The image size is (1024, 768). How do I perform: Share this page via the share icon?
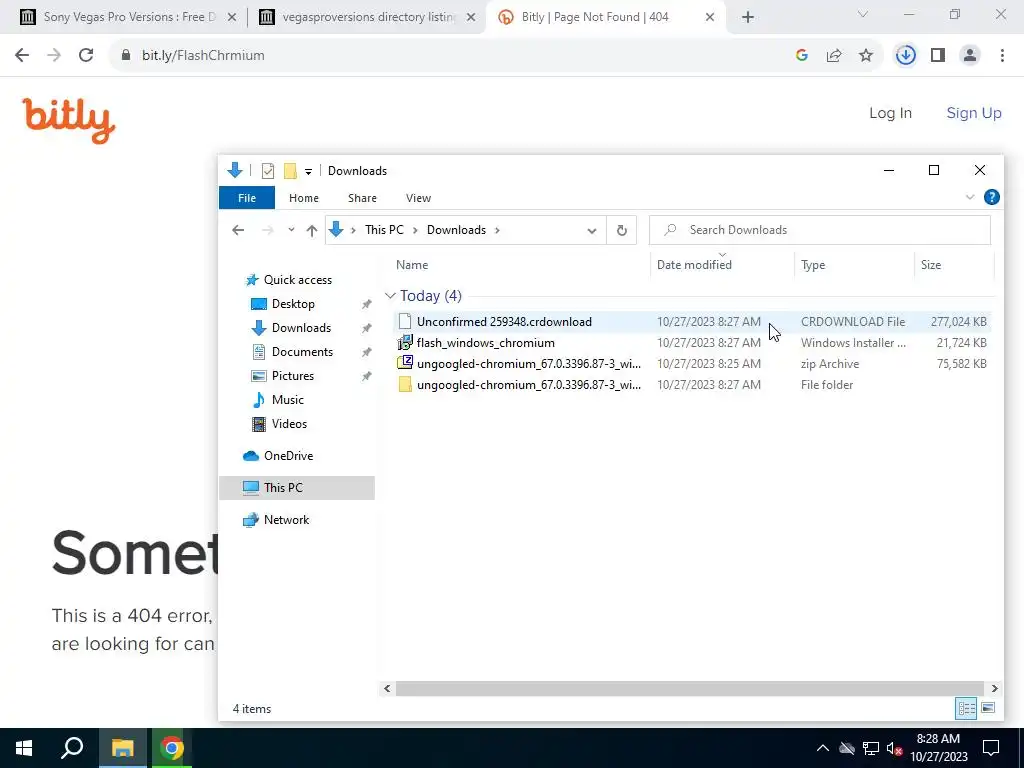tap(834, 56)
